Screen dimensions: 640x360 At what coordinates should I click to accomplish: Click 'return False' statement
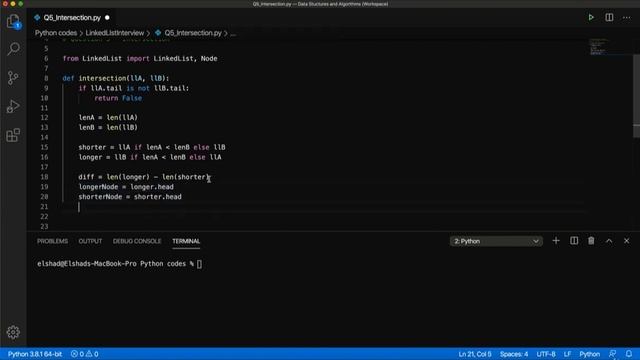(118, 98)
